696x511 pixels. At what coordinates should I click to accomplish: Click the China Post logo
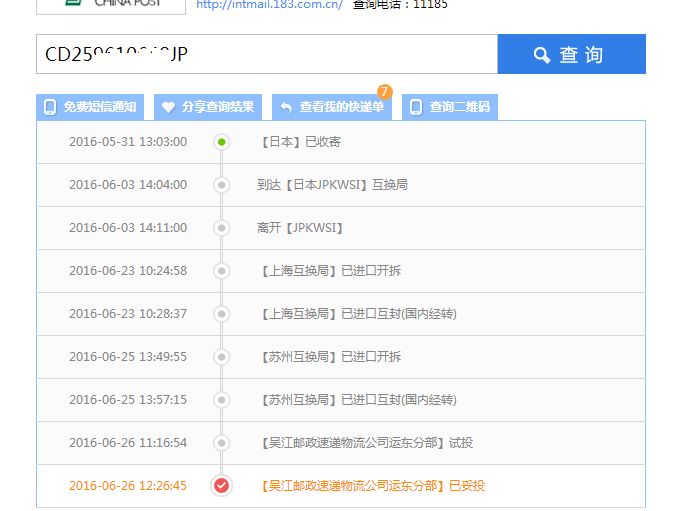[111, 5]
